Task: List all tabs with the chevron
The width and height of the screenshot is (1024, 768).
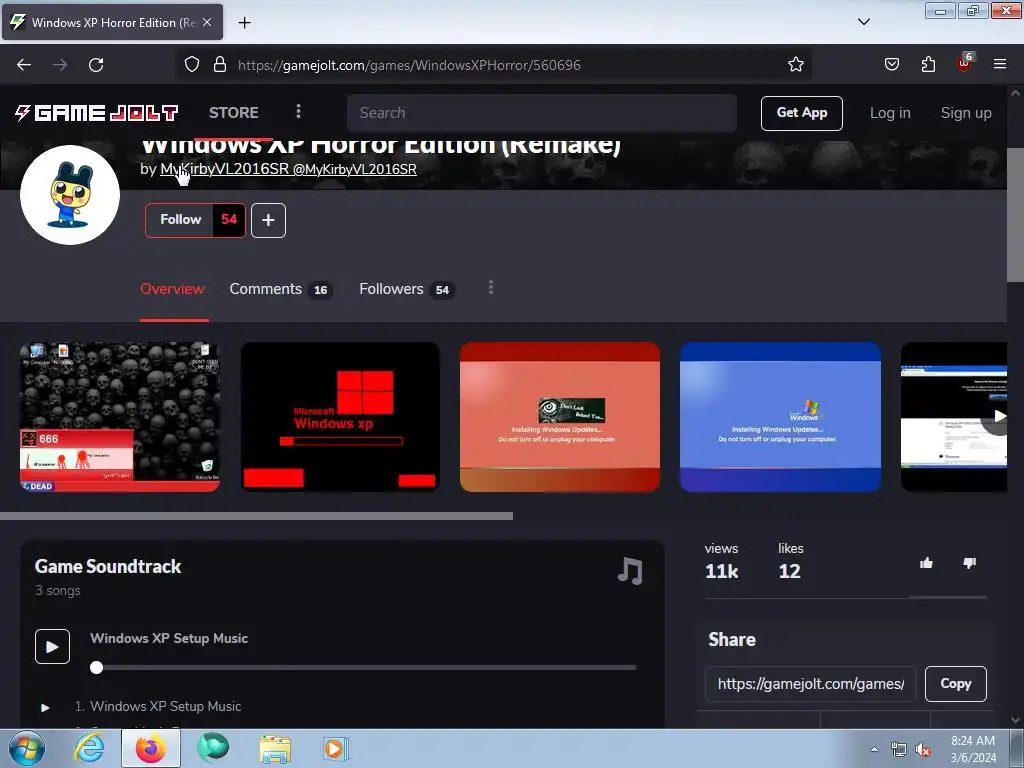Action: click(863, 22)
